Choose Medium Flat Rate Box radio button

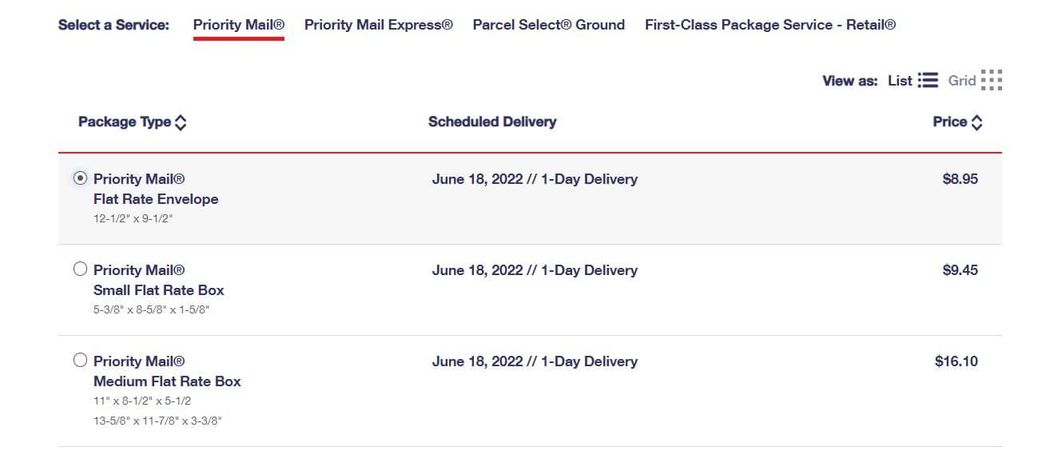80,360
